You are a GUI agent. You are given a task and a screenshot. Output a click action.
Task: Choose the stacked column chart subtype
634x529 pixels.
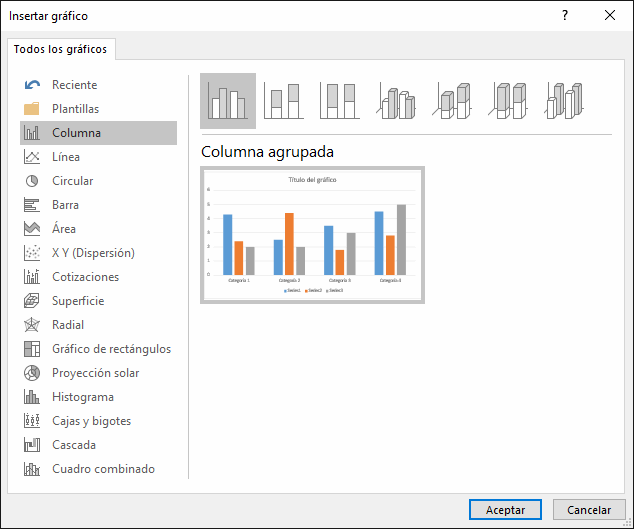pos(284,101)
